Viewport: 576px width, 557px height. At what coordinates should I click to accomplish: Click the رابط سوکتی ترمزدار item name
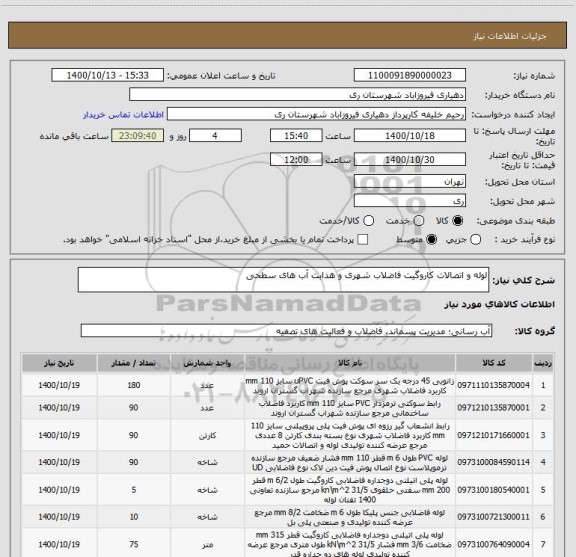coord(350,408)
